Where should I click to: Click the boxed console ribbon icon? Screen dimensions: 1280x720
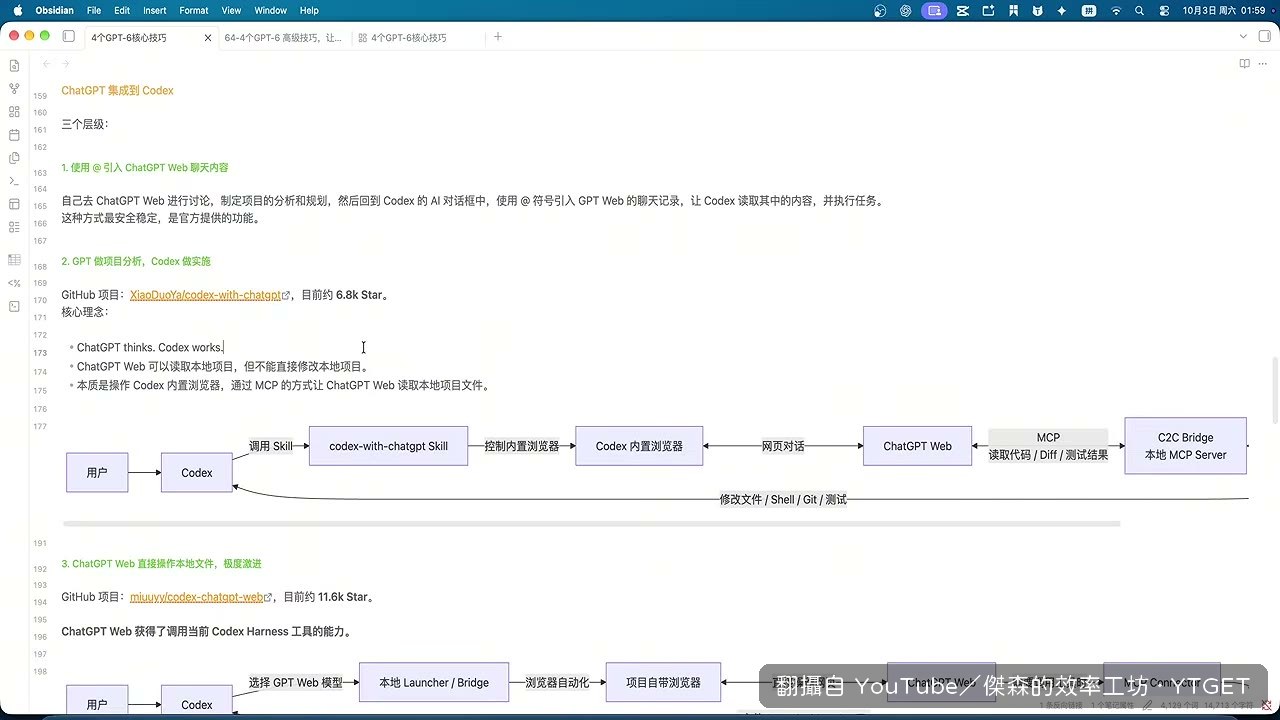pyautogui.click(x=14, y=306)
